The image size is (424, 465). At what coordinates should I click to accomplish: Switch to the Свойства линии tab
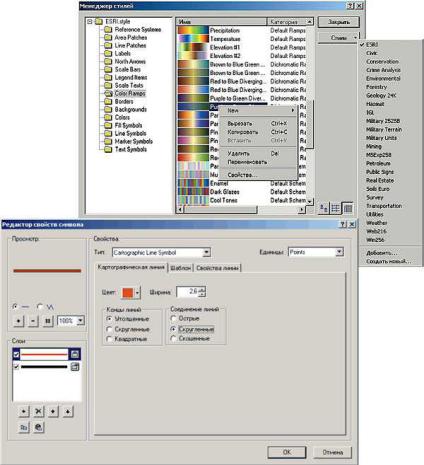point(217,268)
